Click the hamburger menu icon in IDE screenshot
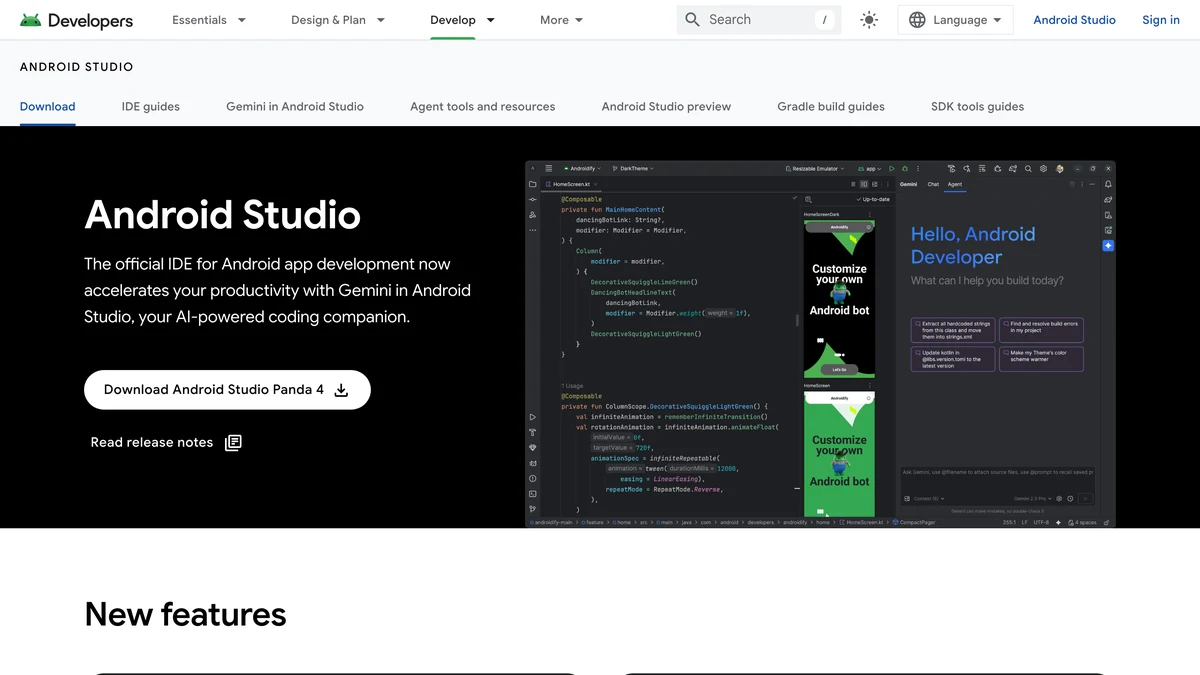This screenshot has height=675, width=1200. pos(548,169)
